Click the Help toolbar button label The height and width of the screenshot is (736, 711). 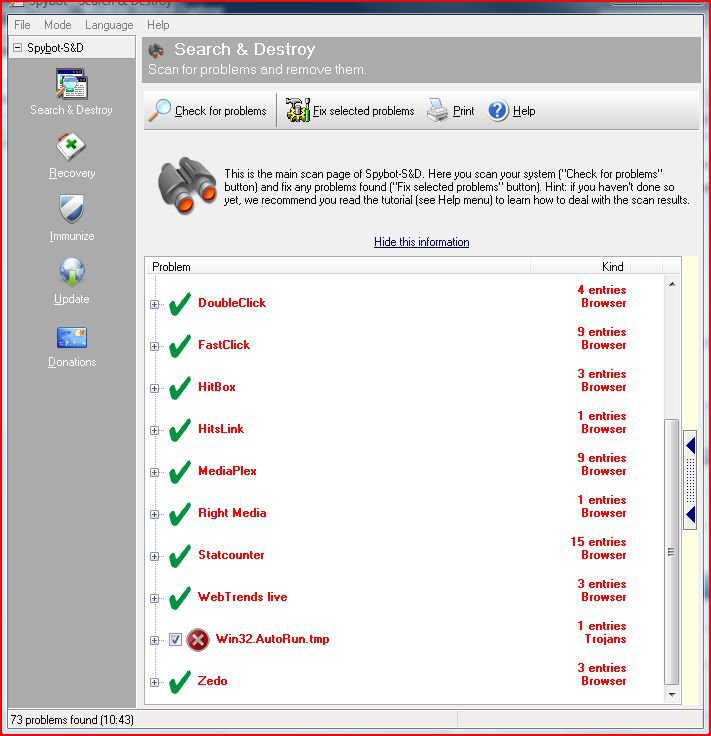tap(524, 111)
